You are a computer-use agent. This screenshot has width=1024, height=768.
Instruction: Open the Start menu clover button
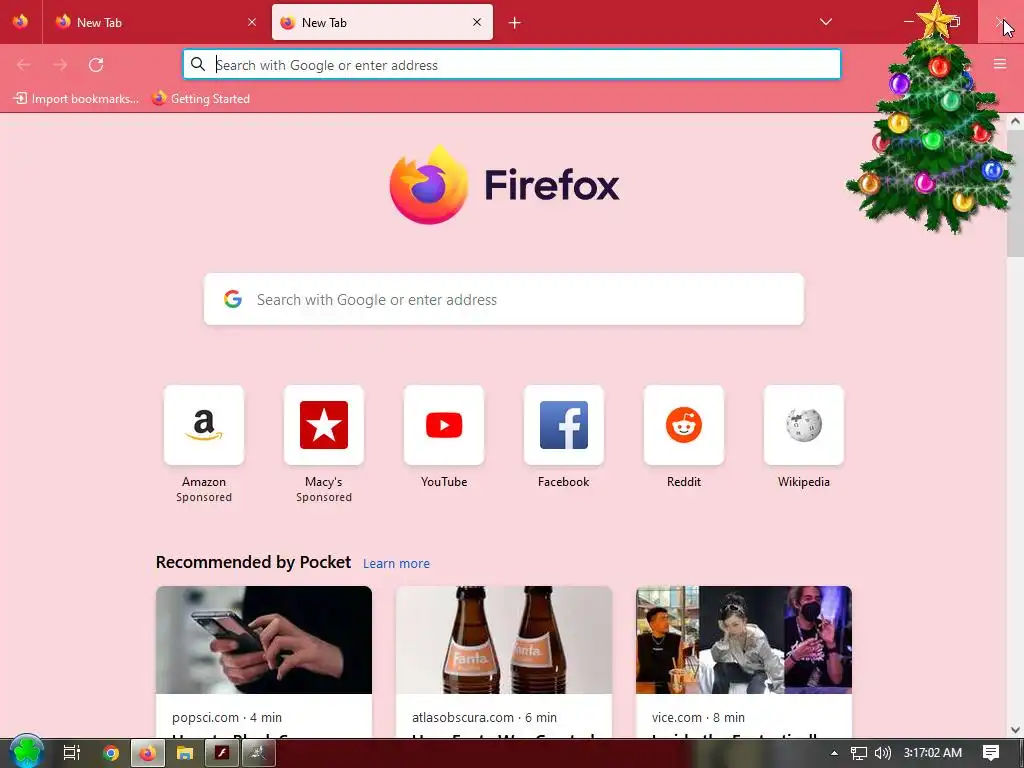[x=26, y=752]
